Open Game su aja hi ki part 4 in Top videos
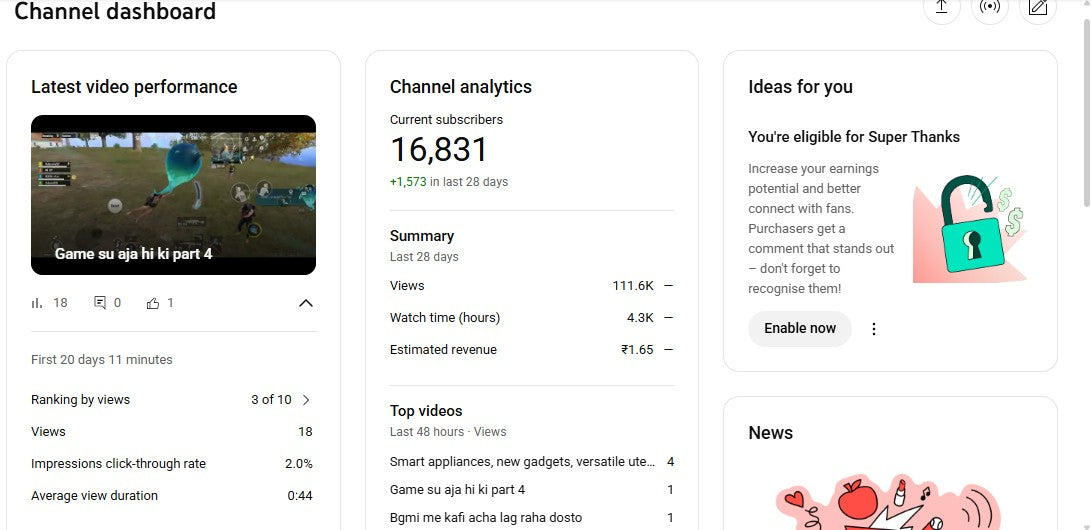Image resolution: width=1091 pixels, height=530 pixels. [x=457, y=490]
